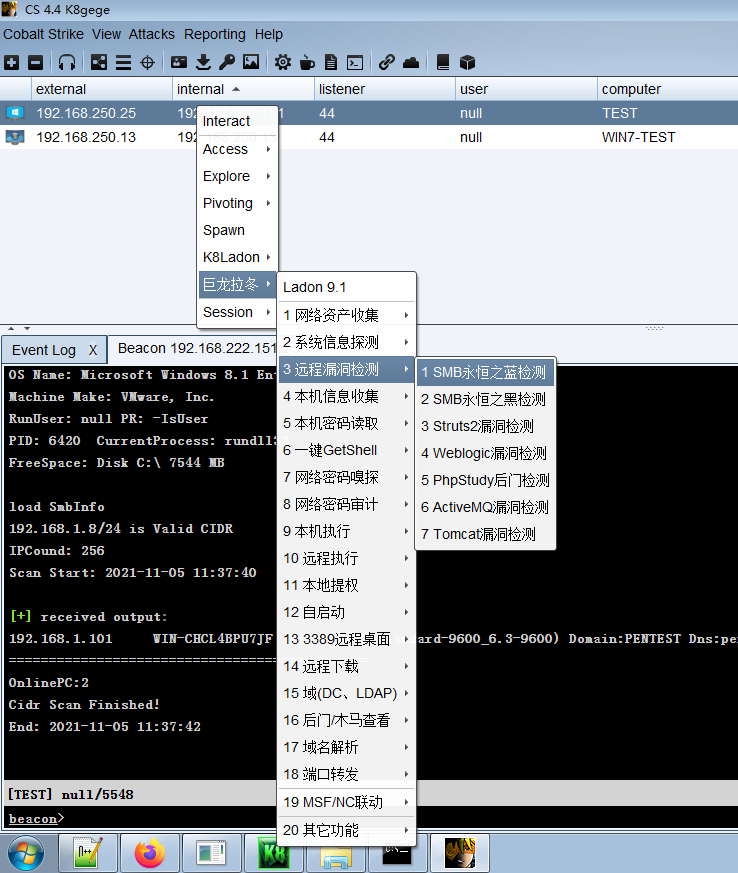Open the Help menu
This screenshot has height=873, width=738.
click(x=269, y=34)
